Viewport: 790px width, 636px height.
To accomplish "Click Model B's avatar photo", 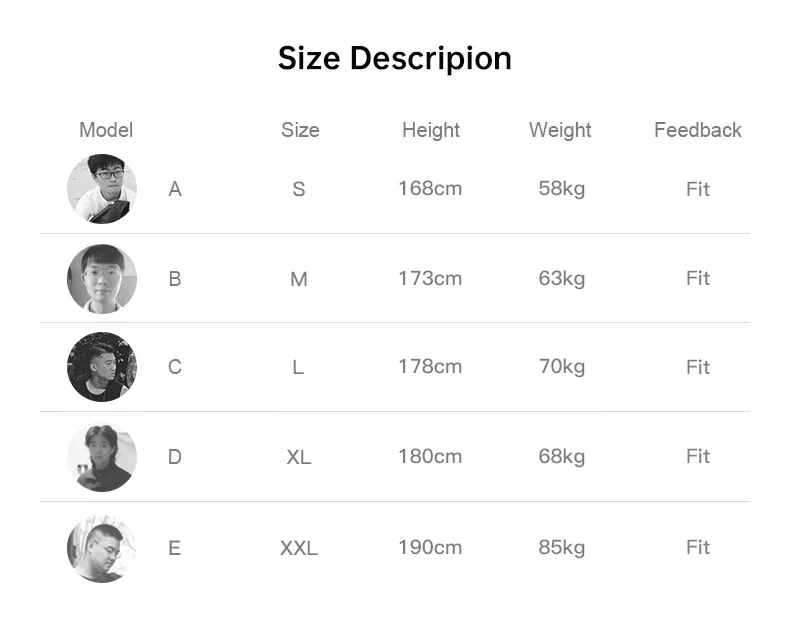I will pyautogui.click(x=102, y=278).
